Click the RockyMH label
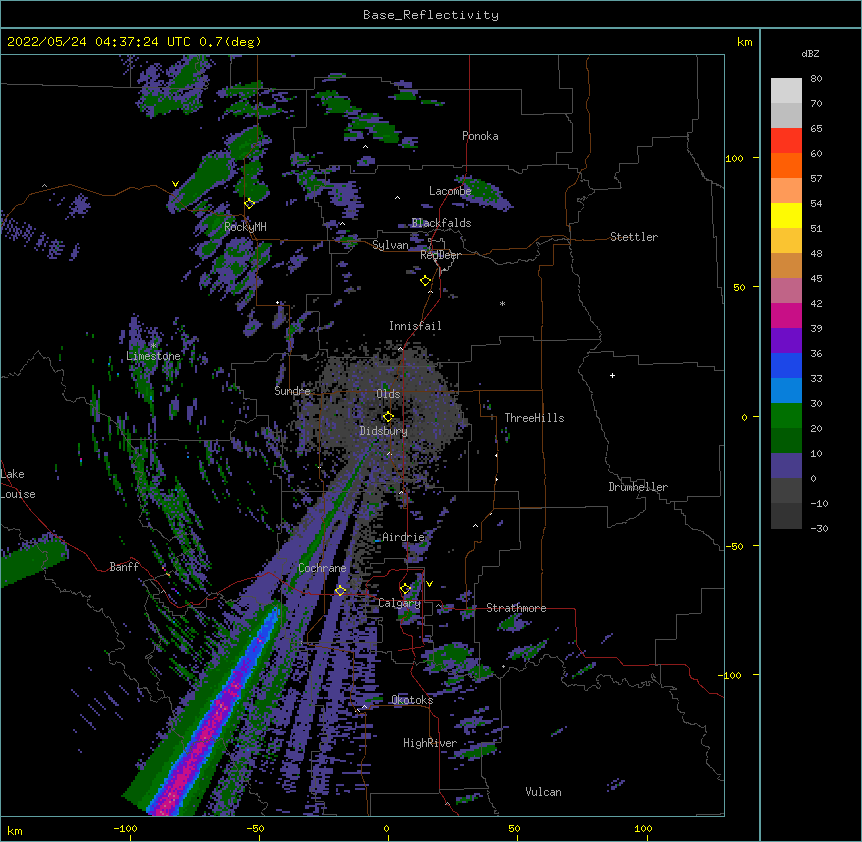862x842 pixels. click(x=245, y=227)
